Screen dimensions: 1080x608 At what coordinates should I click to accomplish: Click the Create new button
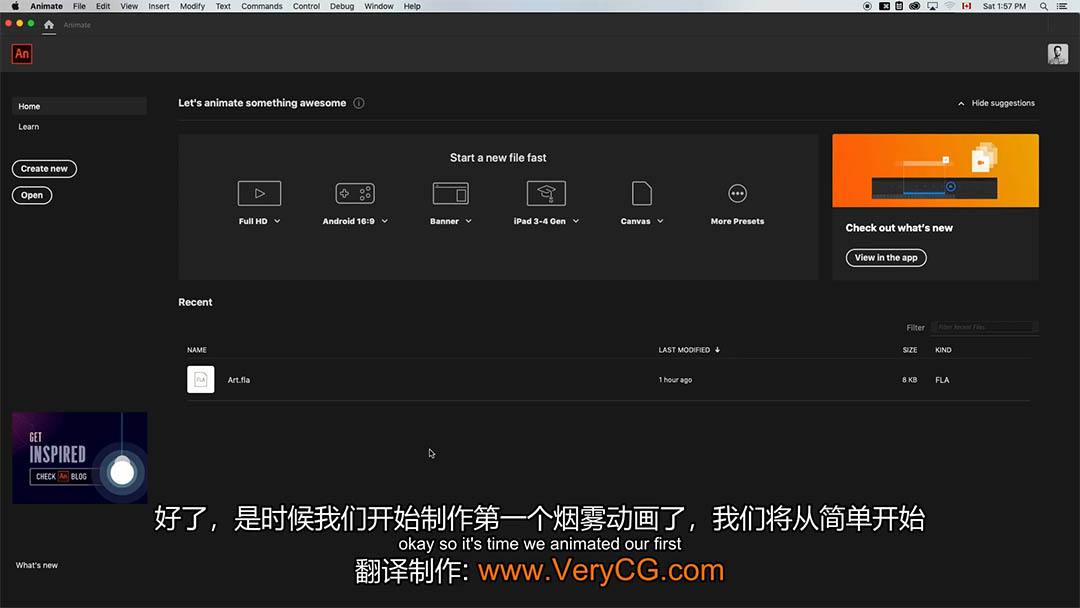click(44, 169)
